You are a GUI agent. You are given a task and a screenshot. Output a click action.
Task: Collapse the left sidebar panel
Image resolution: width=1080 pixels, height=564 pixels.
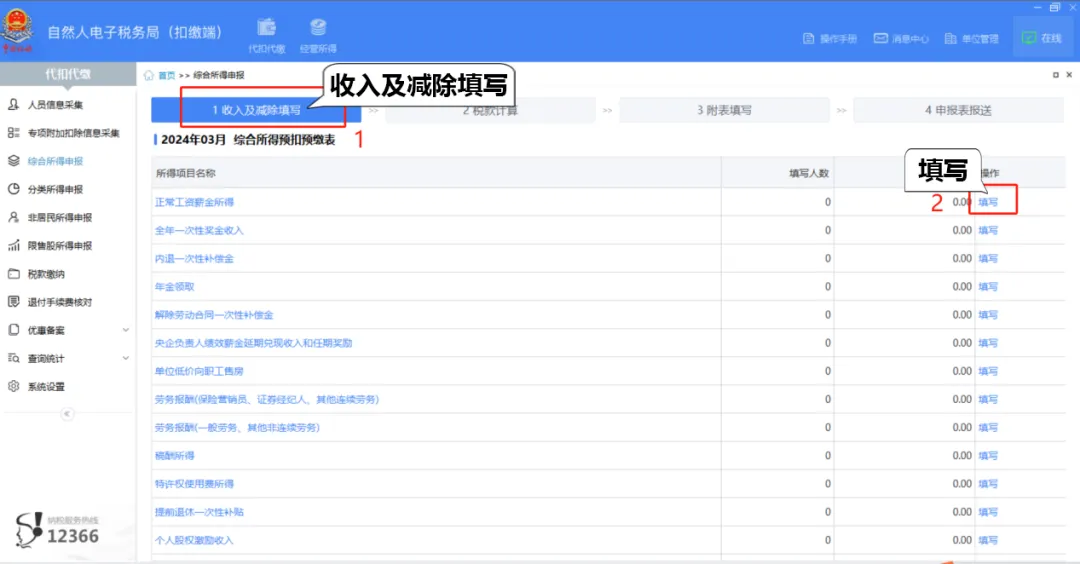point(68,414)
